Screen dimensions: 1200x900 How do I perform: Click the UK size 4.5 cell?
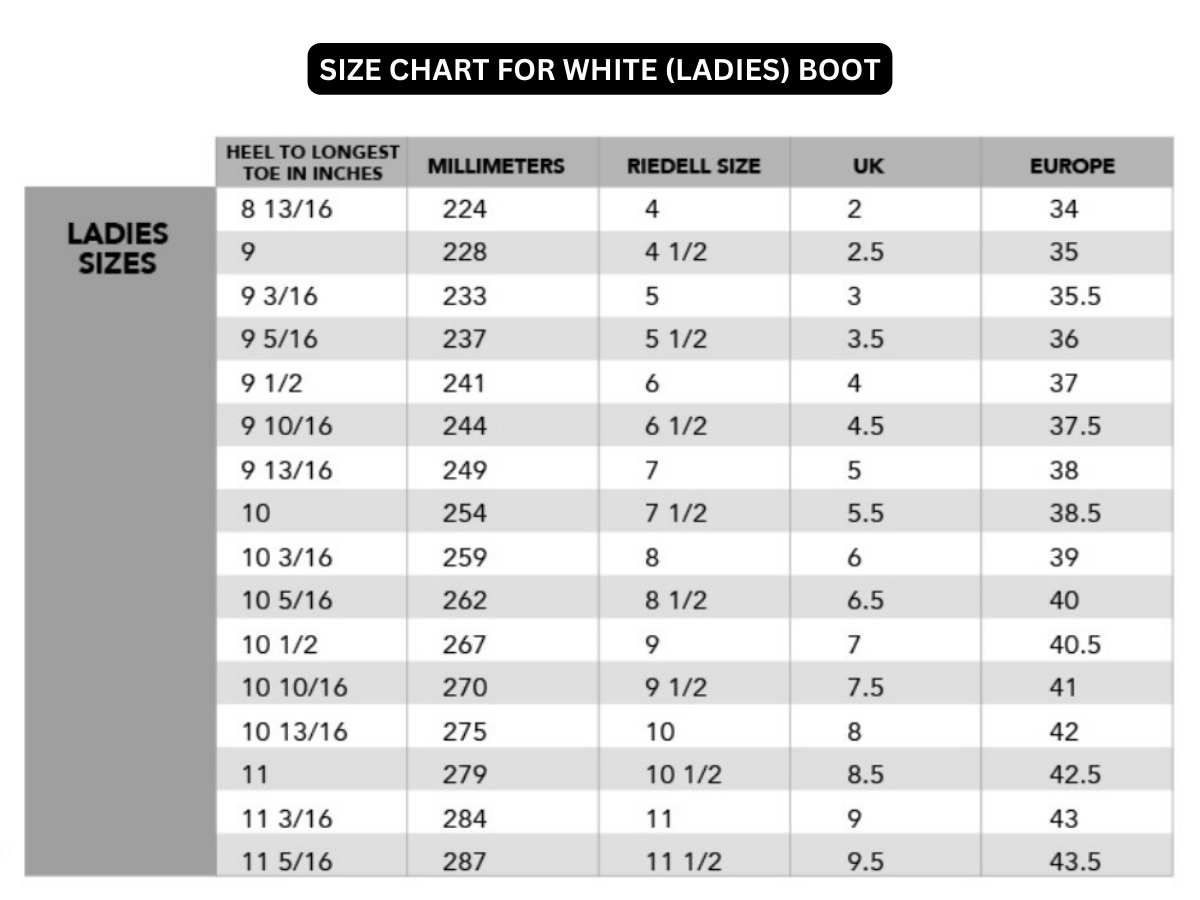click(x=865, y=427)
